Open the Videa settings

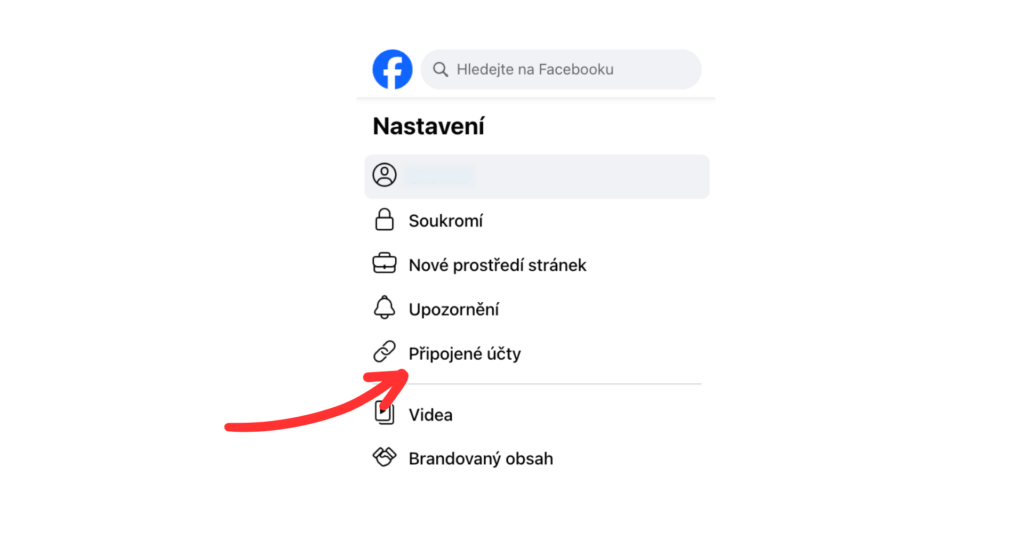tap(430, 415)
